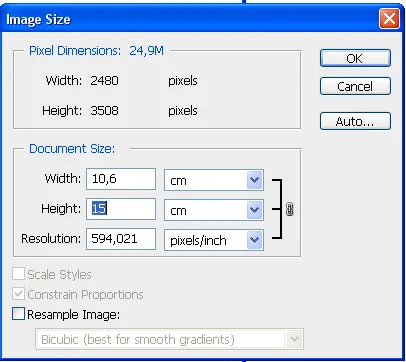Enable the Resample Image checkbox
The height and width of the screenshot is (362, 406).
click(18, 314)
